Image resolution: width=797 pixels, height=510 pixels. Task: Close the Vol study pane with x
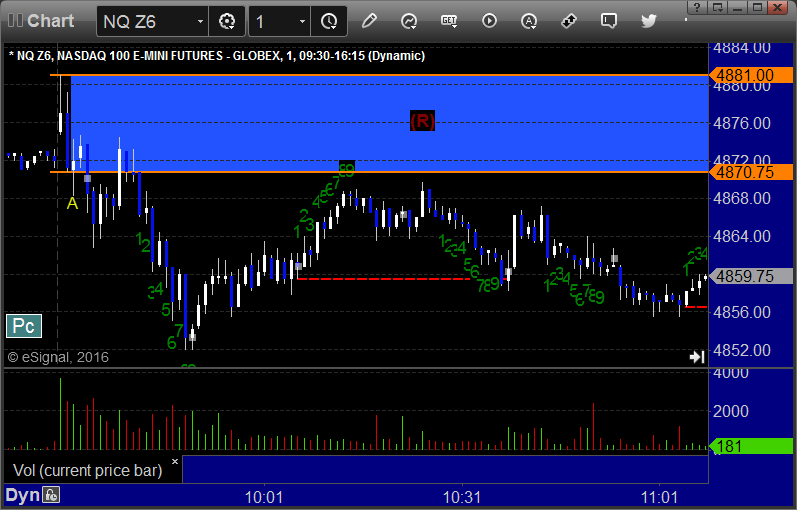[x=175, y=462]
